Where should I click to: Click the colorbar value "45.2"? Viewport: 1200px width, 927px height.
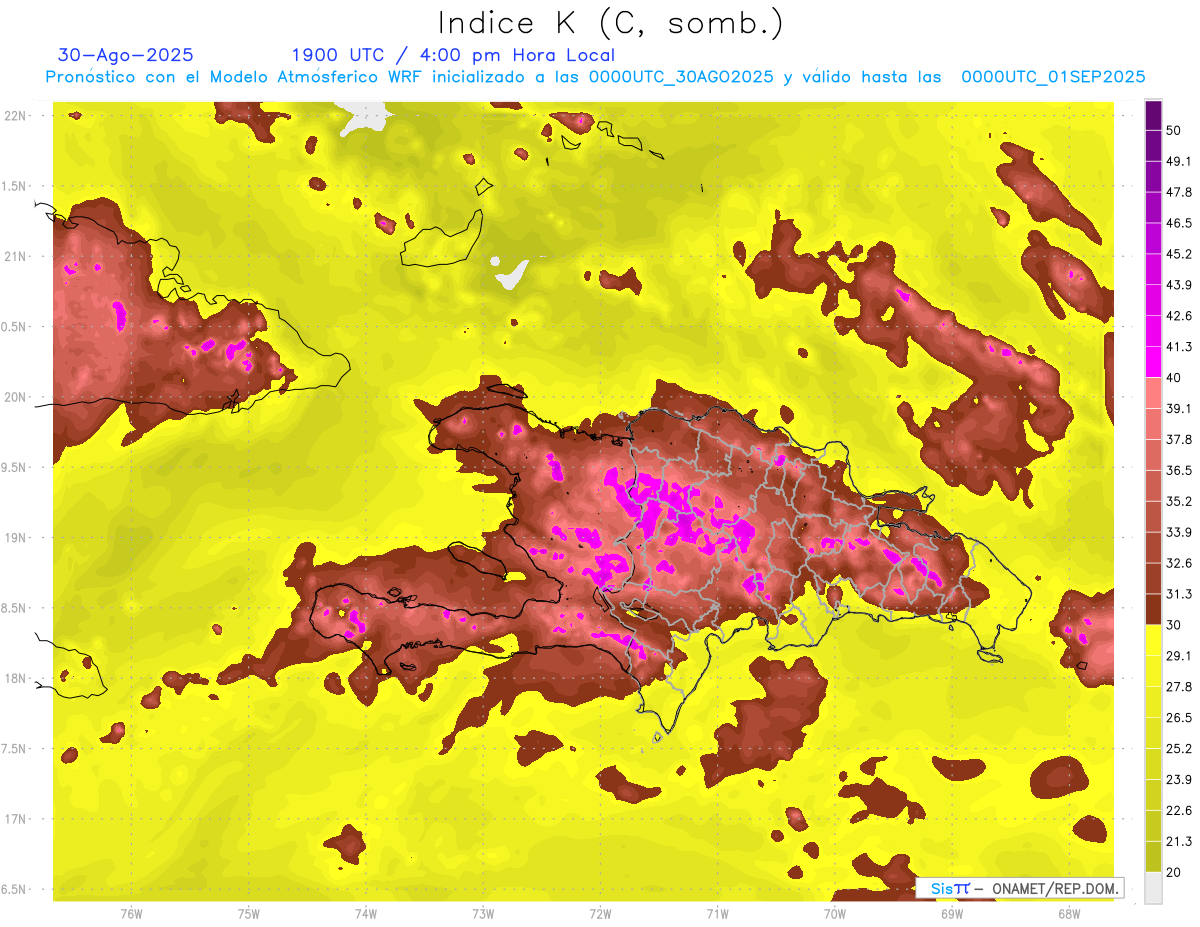pyautogui.click(x=1179, y=254)
